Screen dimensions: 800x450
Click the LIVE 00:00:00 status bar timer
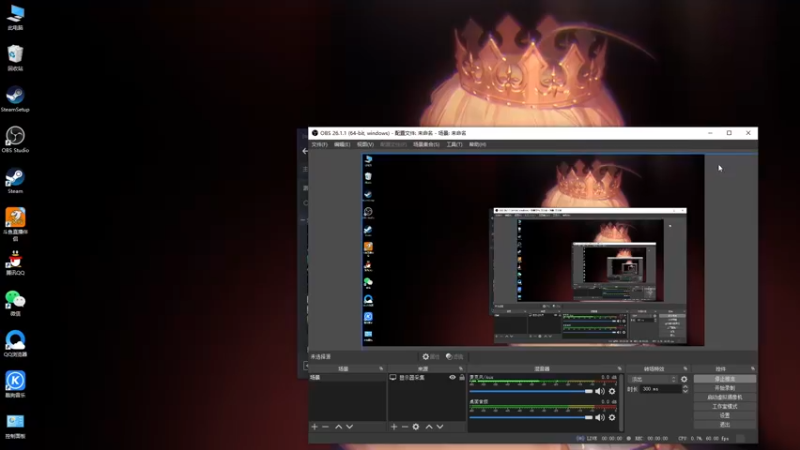(x=599, y=438)
